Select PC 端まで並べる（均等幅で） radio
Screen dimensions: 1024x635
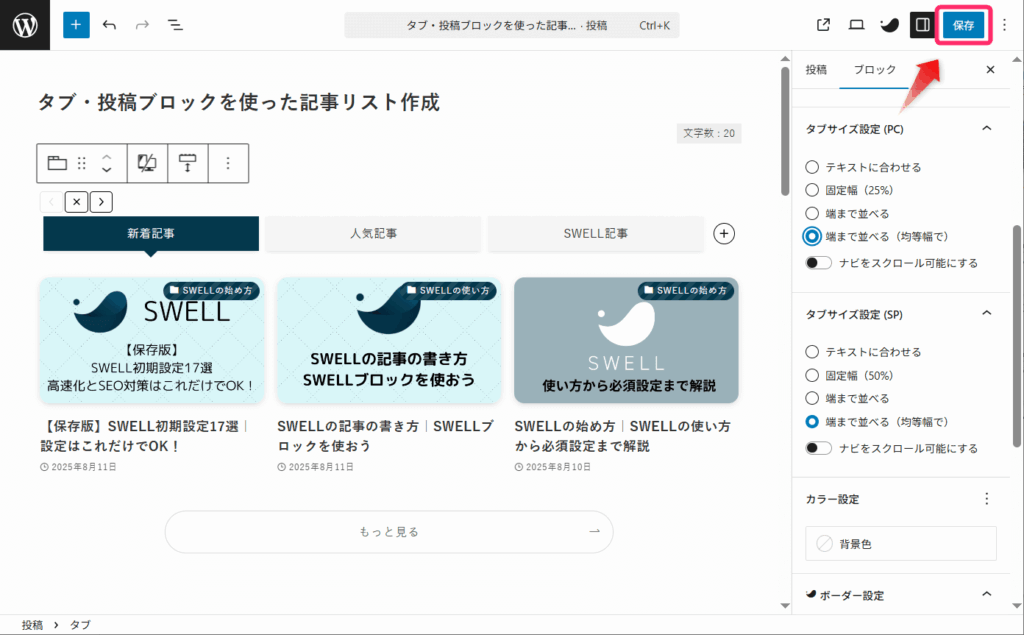[x=812, y=236]
